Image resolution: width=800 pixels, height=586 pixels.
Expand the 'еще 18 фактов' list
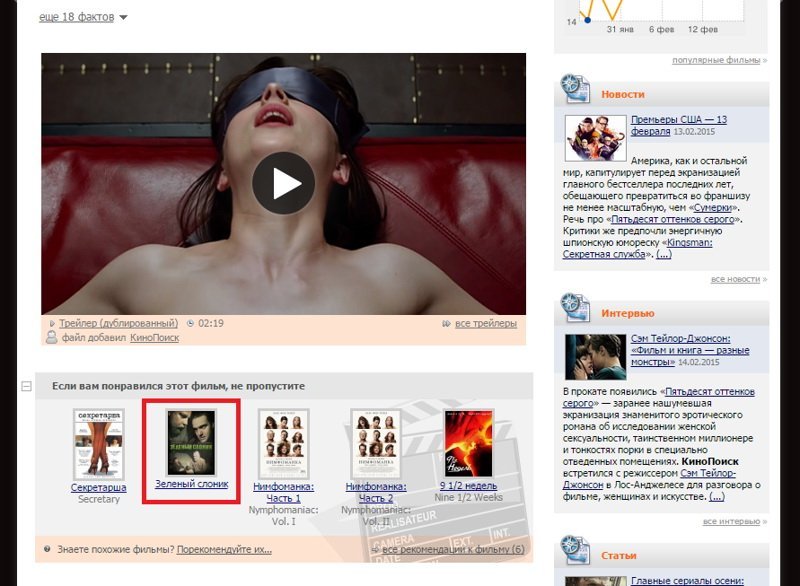coord(76,17)
